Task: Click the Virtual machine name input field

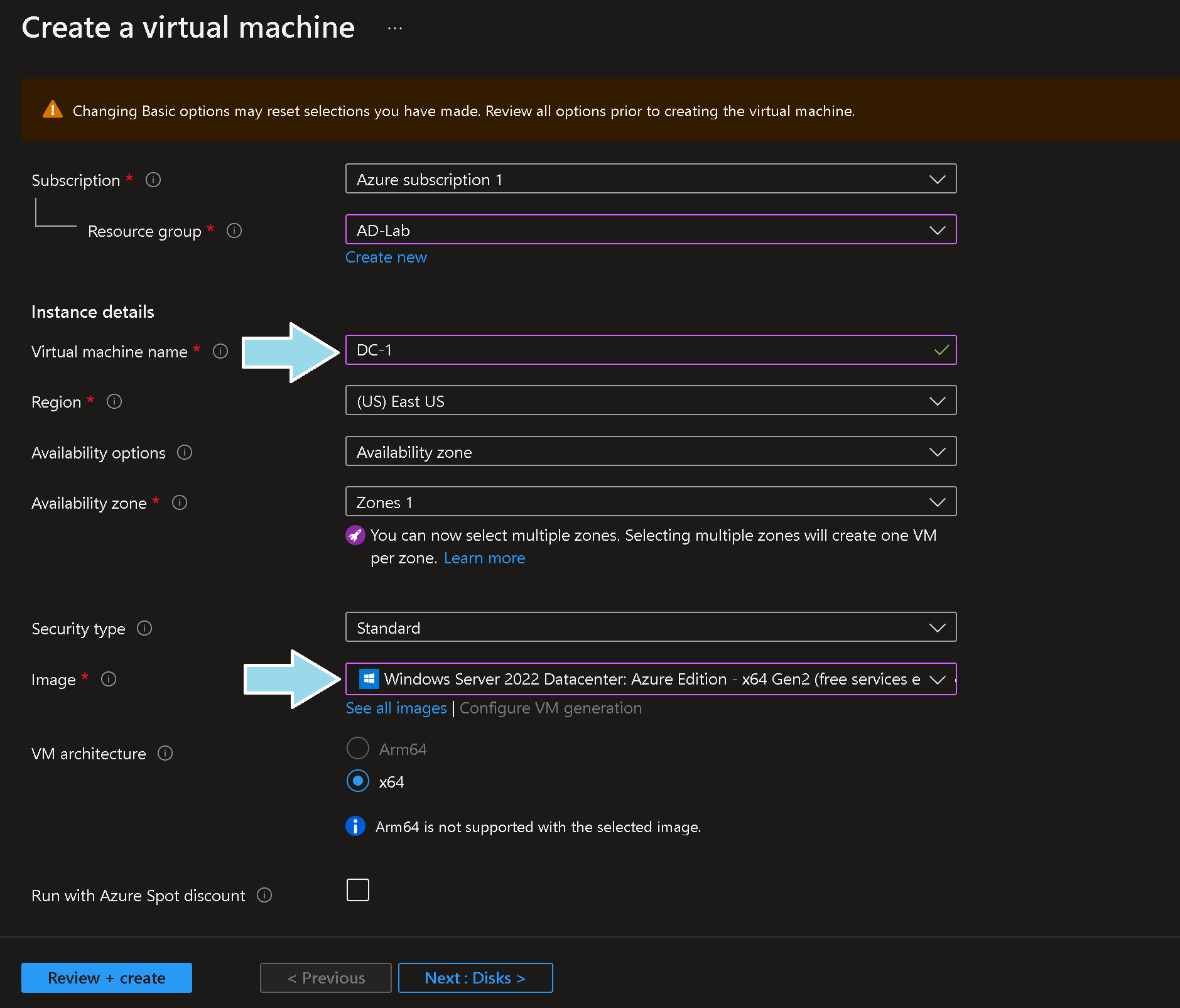Action: pos(641,350)
